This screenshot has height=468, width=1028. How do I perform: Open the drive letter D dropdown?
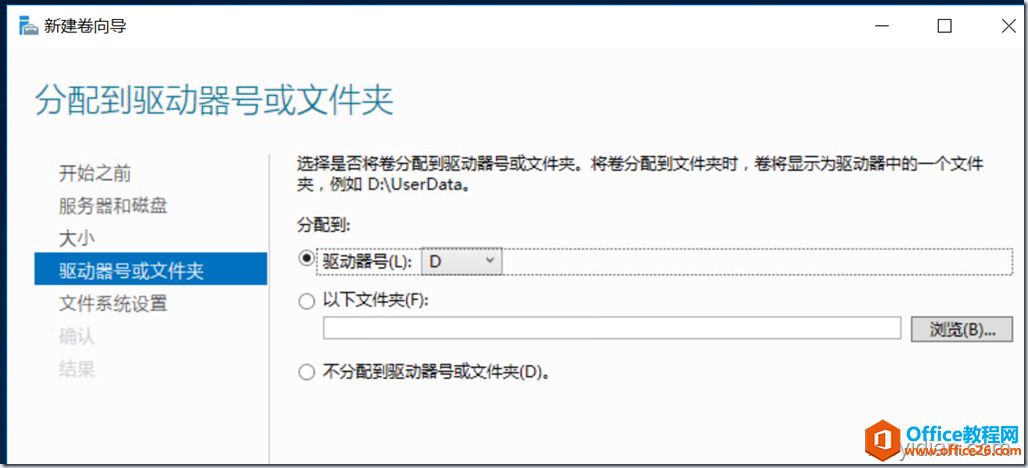[x=462, y=261]
